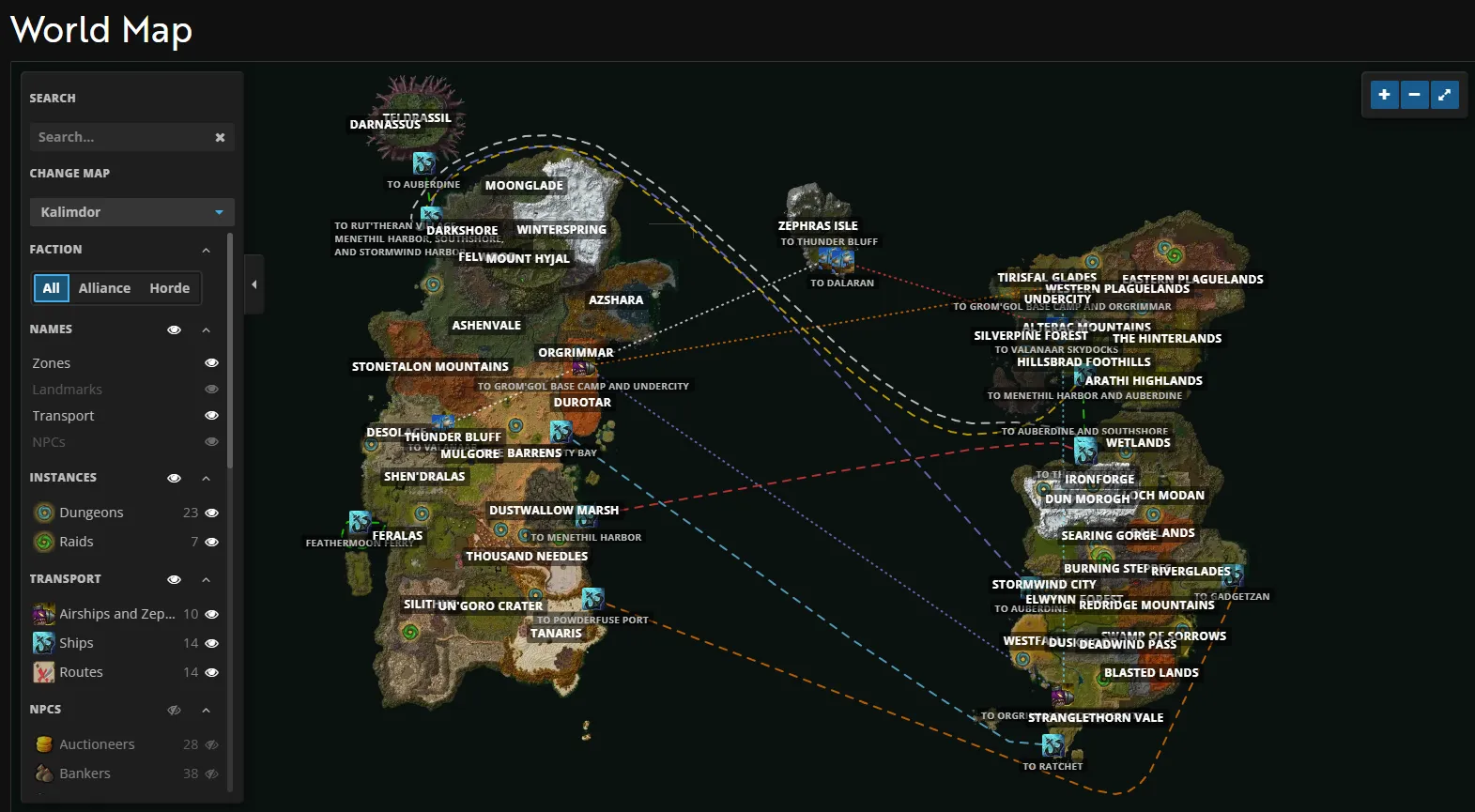This screenshot has width=1475, height=812.
Task: Collapse the NPCs section
Action: tap(206, 710)
